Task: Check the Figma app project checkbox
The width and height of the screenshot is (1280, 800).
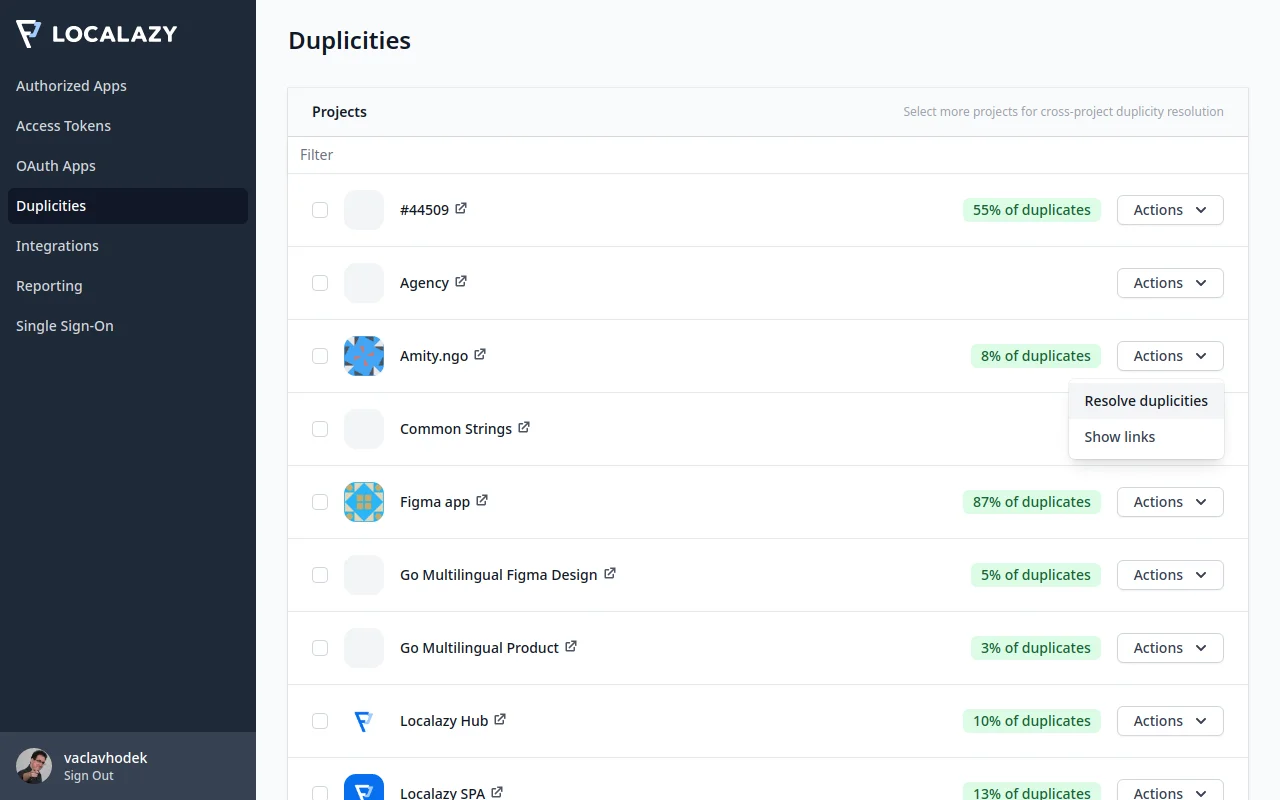Action: coord(320,502)
